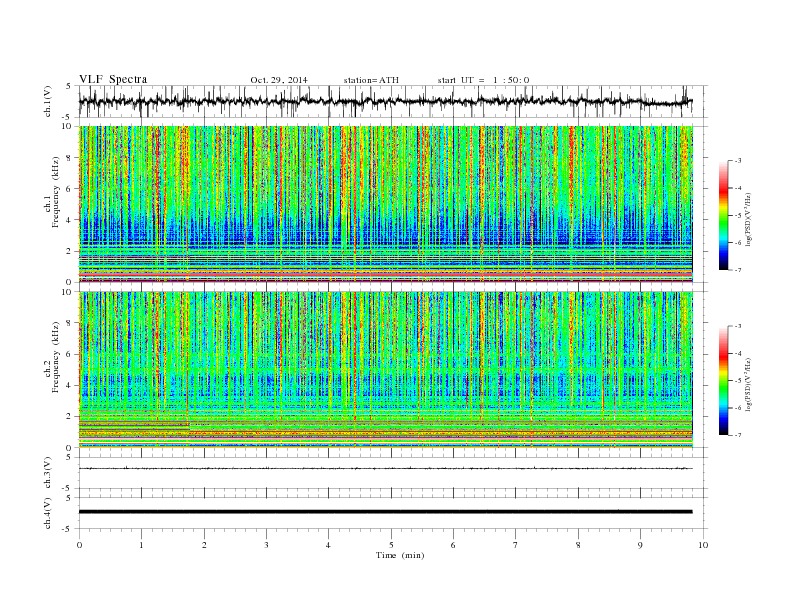Click the 'start UT = 1:50:0' label
This screenshot has width=792, height=612.
(x=483, y=80)
